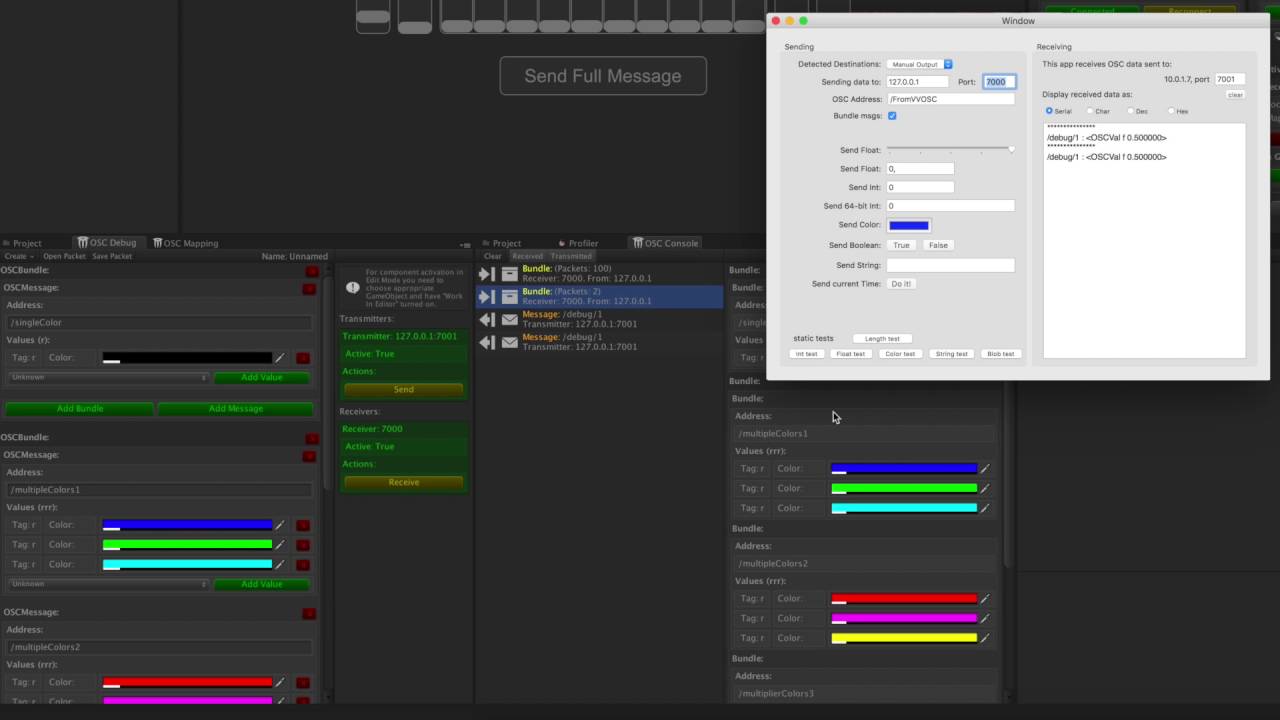Click the Send Full Message button
Screen dimensions: 1280x720
click(x=603, y=76)
